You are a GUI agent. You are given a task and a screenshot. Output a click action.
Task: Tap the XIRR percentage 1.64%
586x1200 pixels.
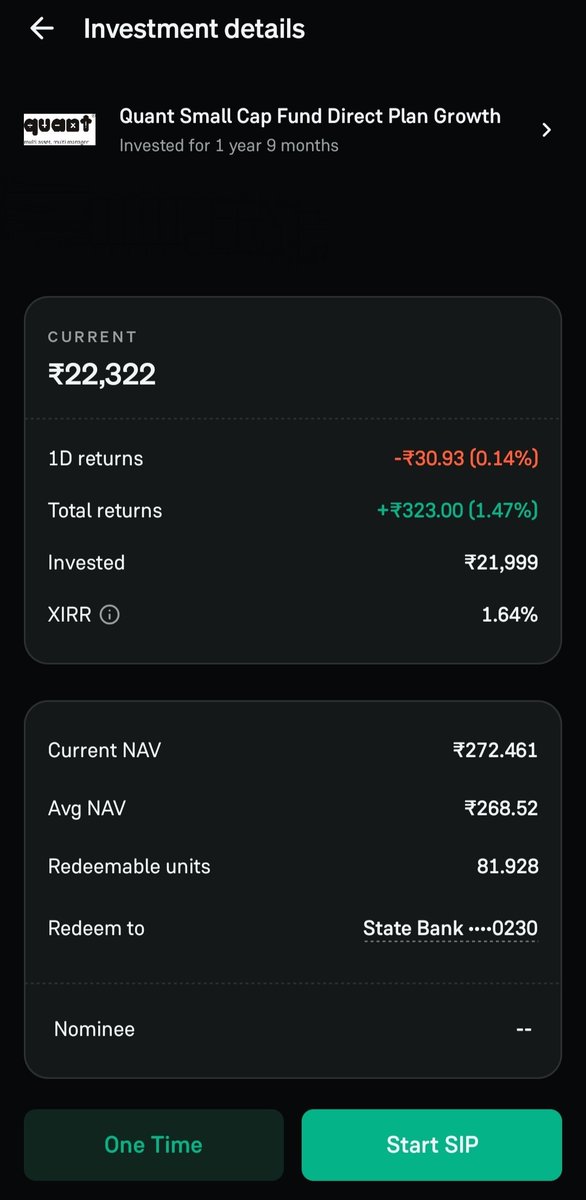(510, 615)
